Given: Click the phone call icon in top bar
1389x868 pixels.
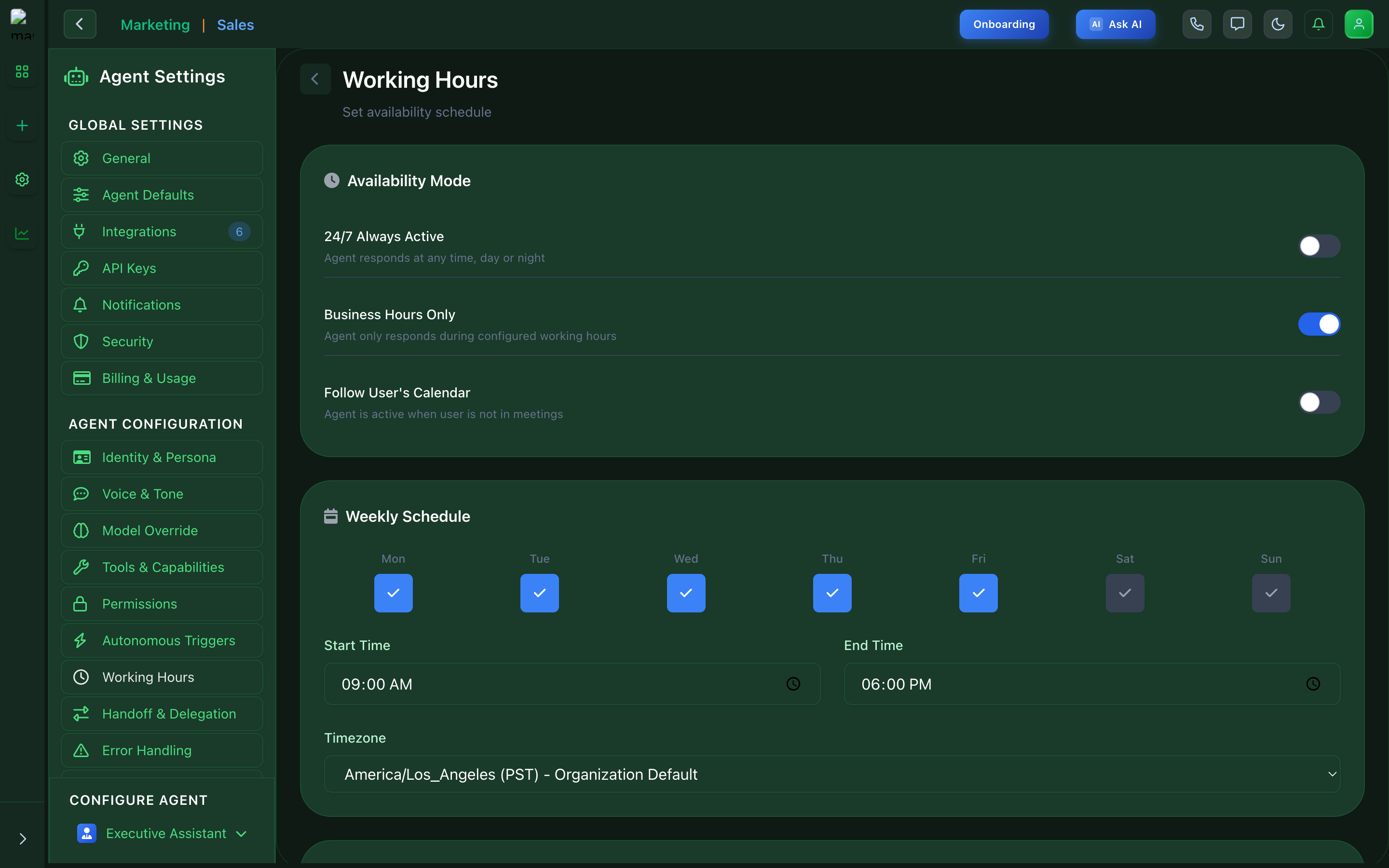Looking at the screenshot, I should click(x=1197, y=24).
